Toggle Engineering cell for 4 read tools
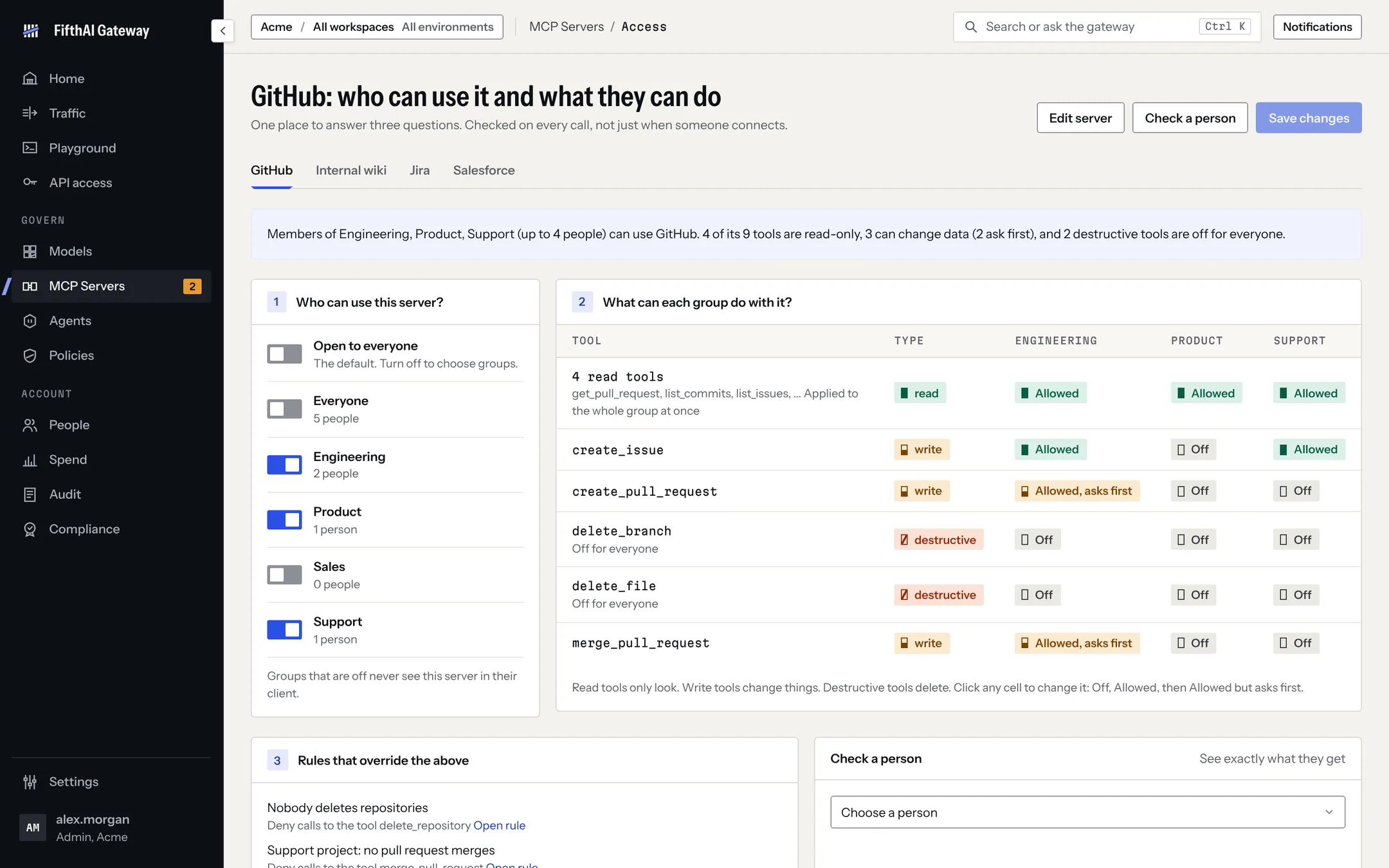Viewport: 1389px width, 868px height. (1051, 393)
